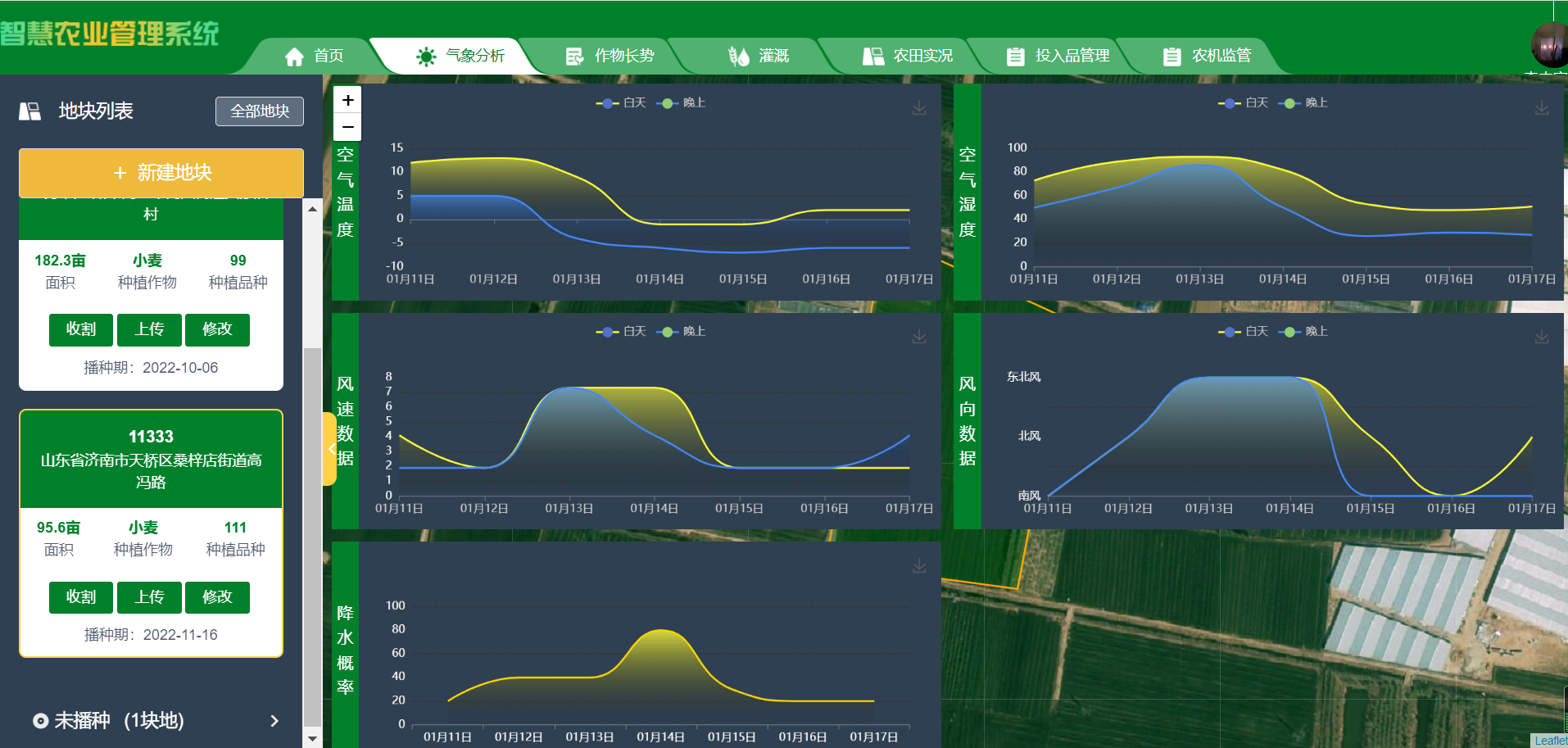Select the plot card titled 11333

[151, 533]
